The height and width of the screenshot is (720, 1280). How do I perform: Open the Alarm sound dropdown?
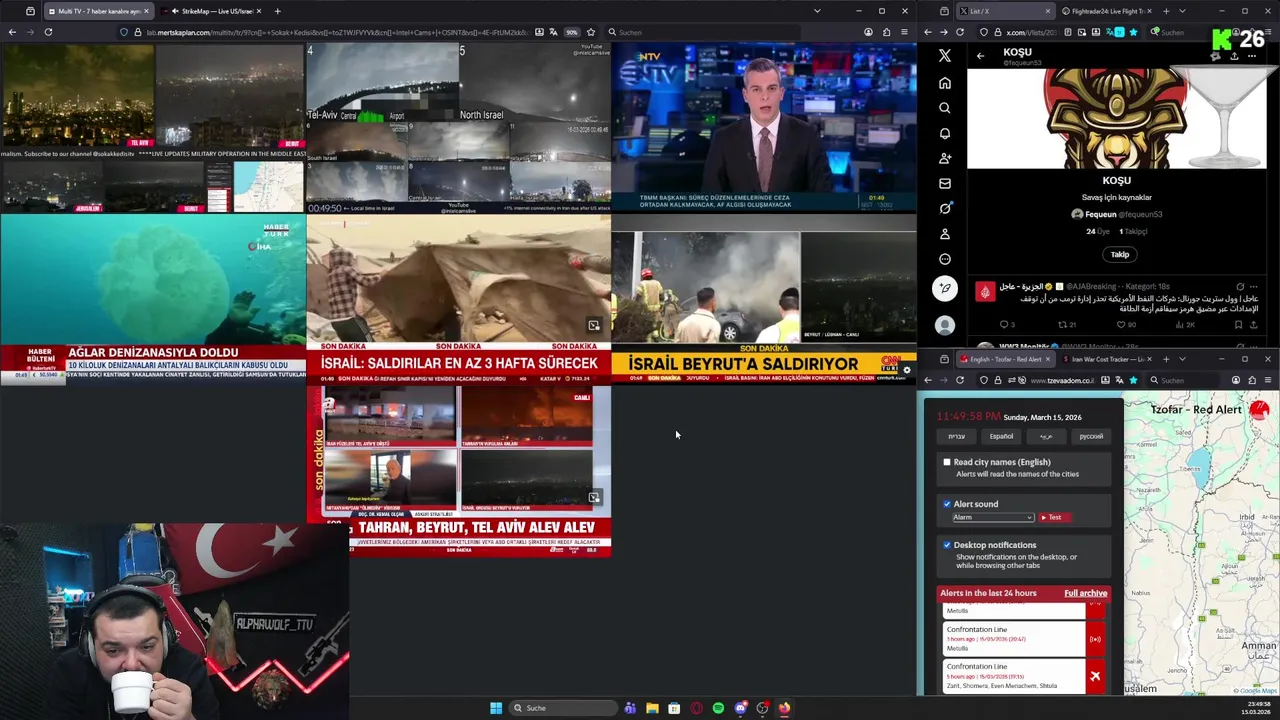[x=992, y=517]
